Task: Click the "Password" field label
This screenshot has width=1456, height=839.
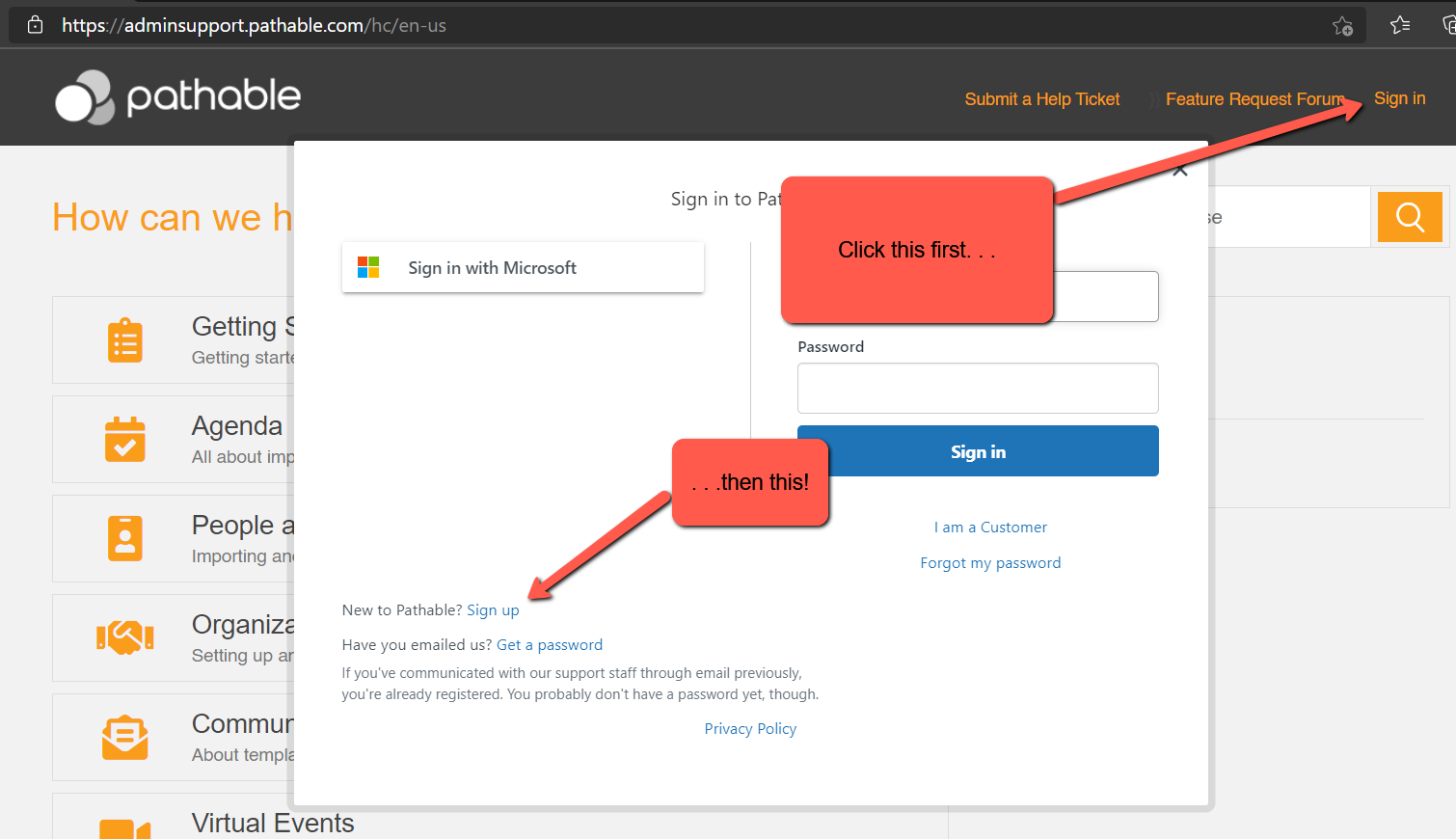Action: pyautogui.click(x=831, y=347)
